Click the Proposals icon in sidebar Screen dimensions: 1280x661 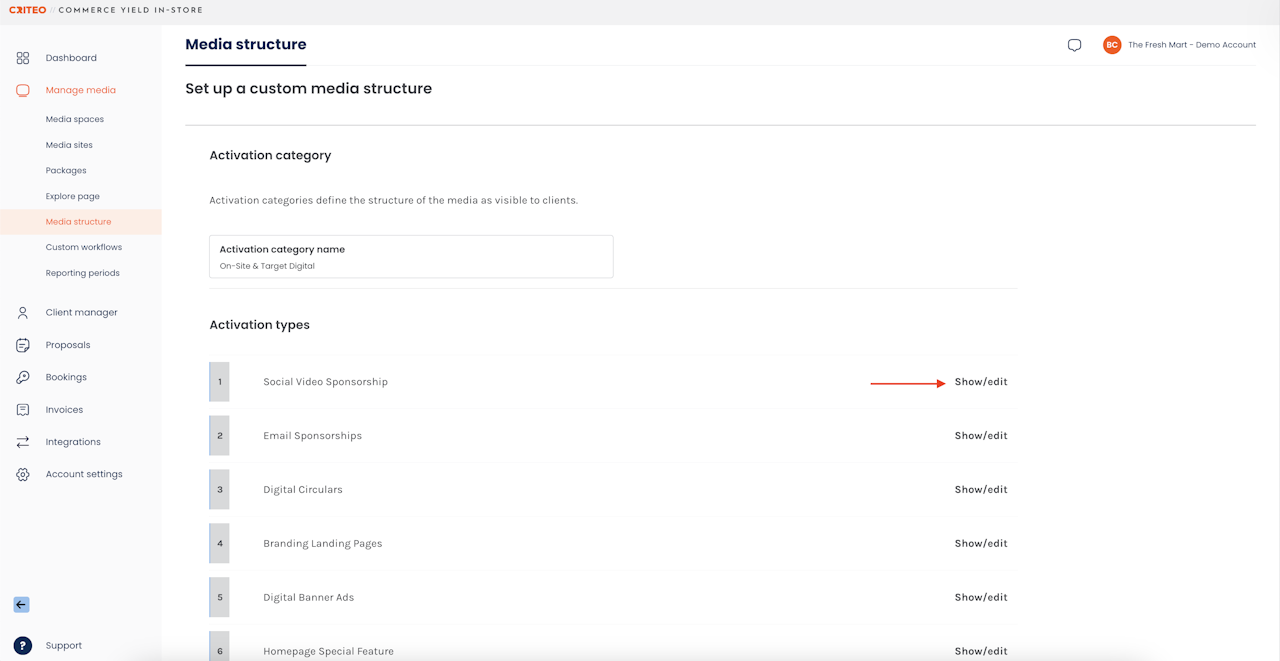(x=23, y=345)
